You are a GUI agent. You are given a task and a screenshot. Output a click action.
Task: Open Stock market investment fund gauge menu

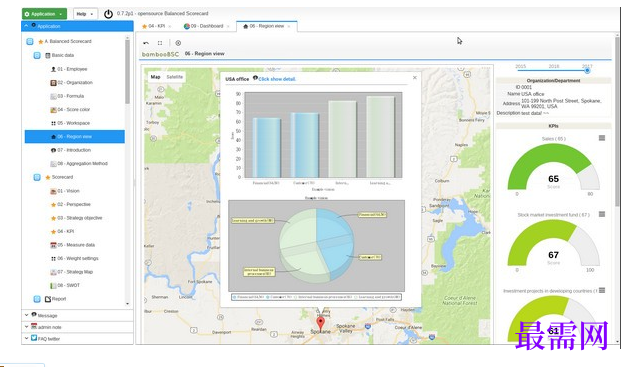602,214
